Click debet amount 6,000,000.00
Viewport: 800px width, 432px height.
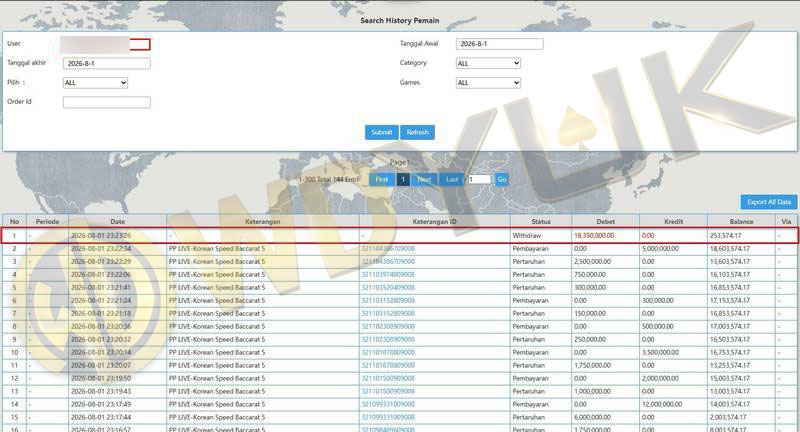click(592, 417)
